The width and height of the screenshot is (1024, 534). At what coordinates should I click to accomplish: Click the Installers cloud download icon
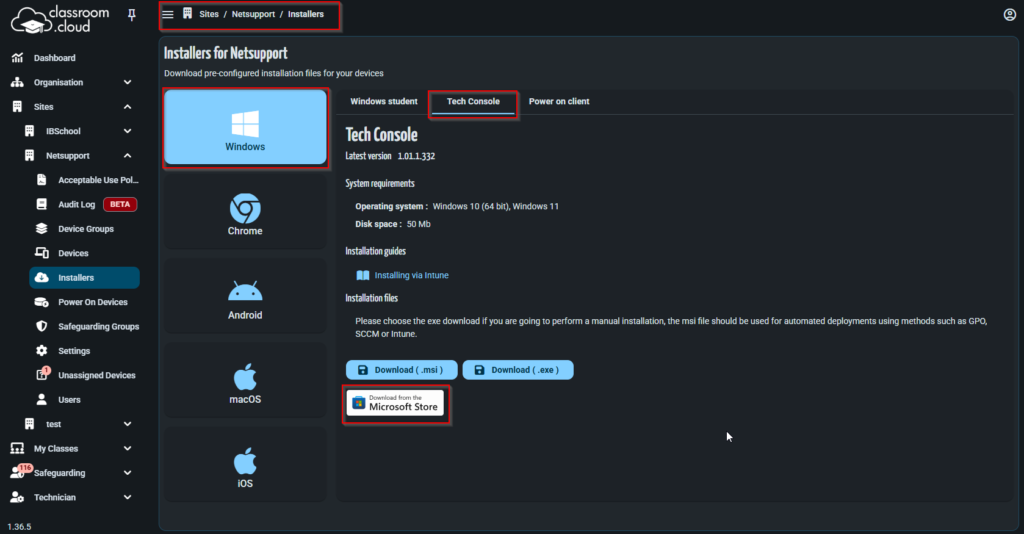(x=42, y=277)
